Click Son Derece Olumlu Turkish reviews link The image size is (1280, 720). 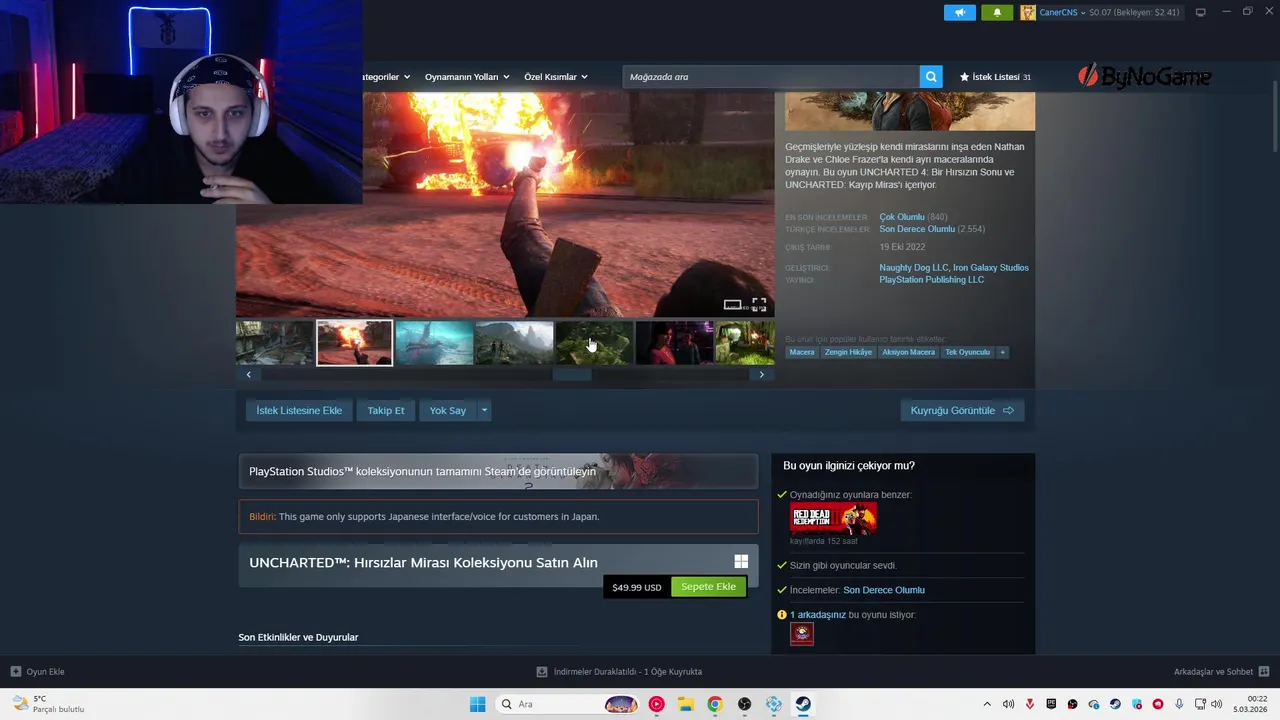click(917, 229)
